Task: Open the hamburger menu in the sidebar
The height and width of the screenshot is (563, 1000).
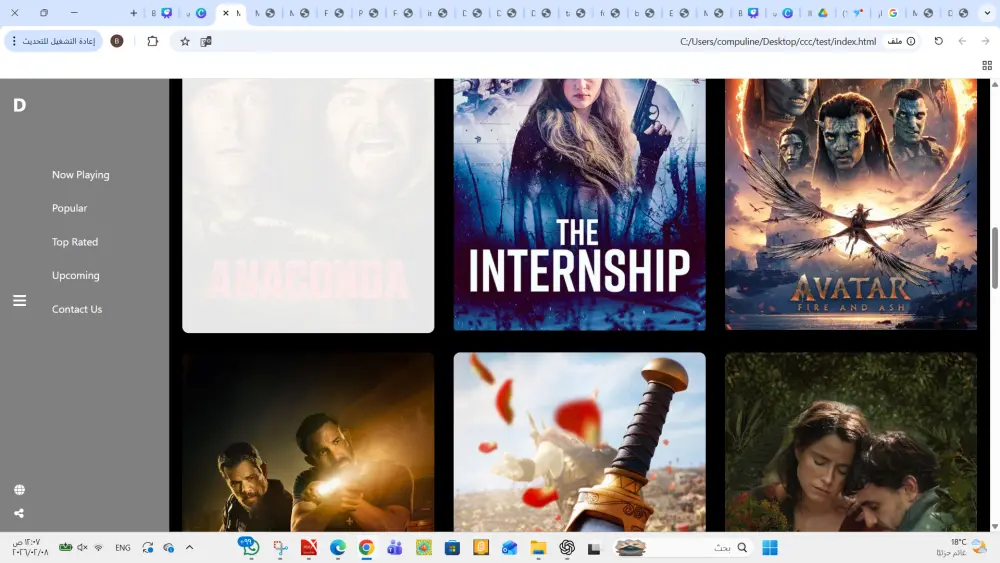Action: (x=20, y=300)
